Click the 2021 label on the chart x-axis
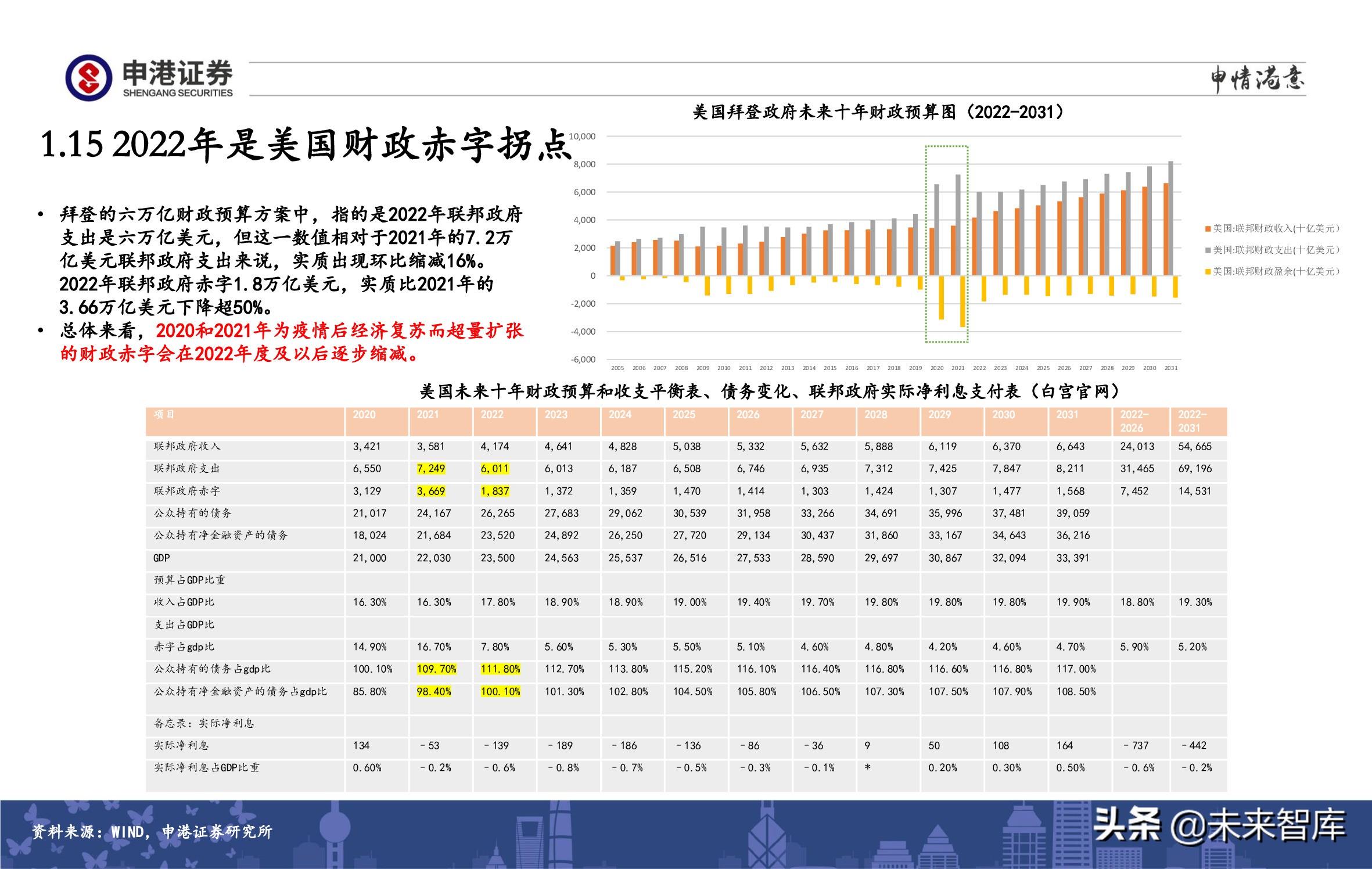The width and height of the screenshot is (1372, 869). tap(958, 368)
